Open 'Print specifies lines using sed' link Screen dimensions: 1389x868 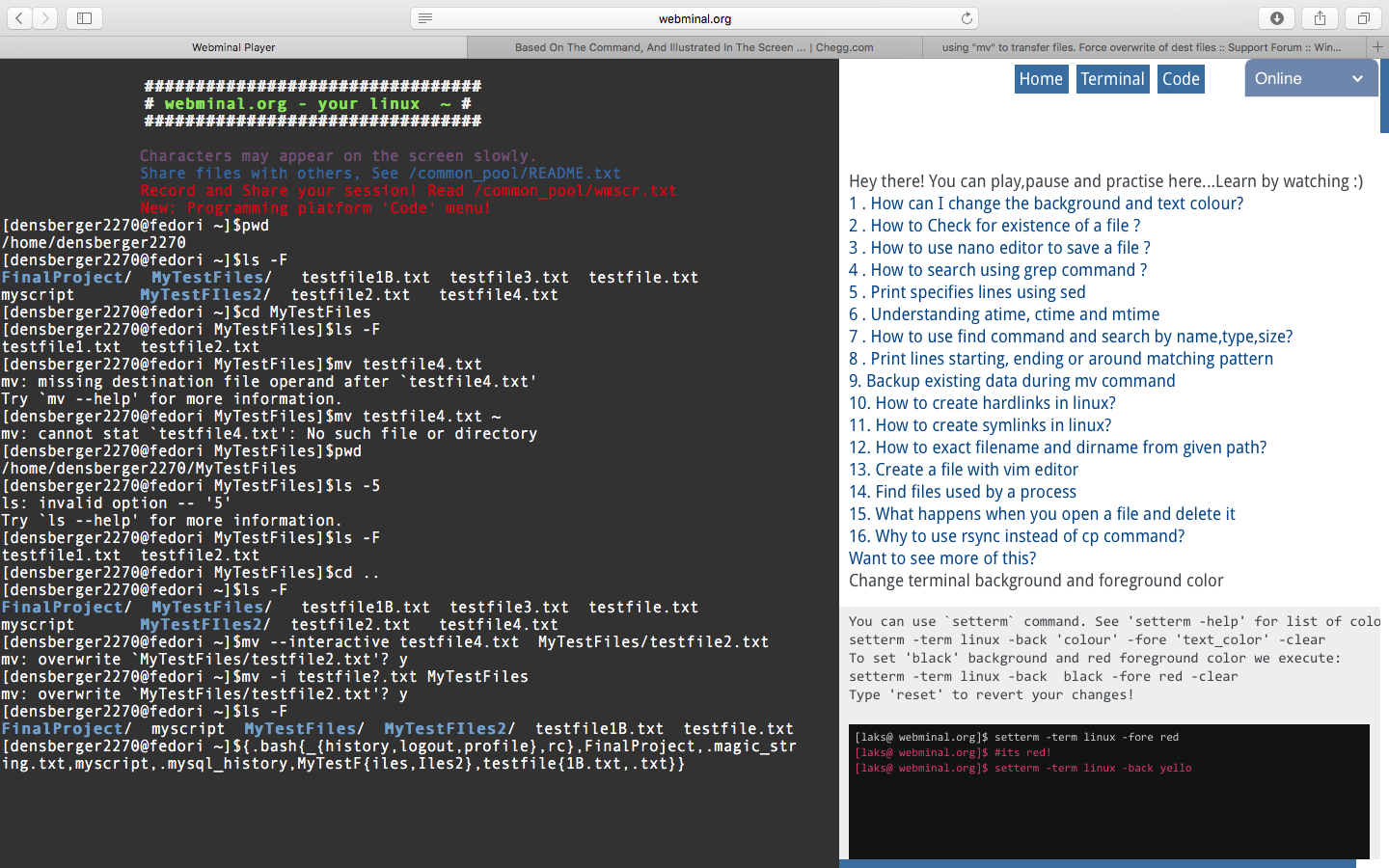[x=967, y=292]
